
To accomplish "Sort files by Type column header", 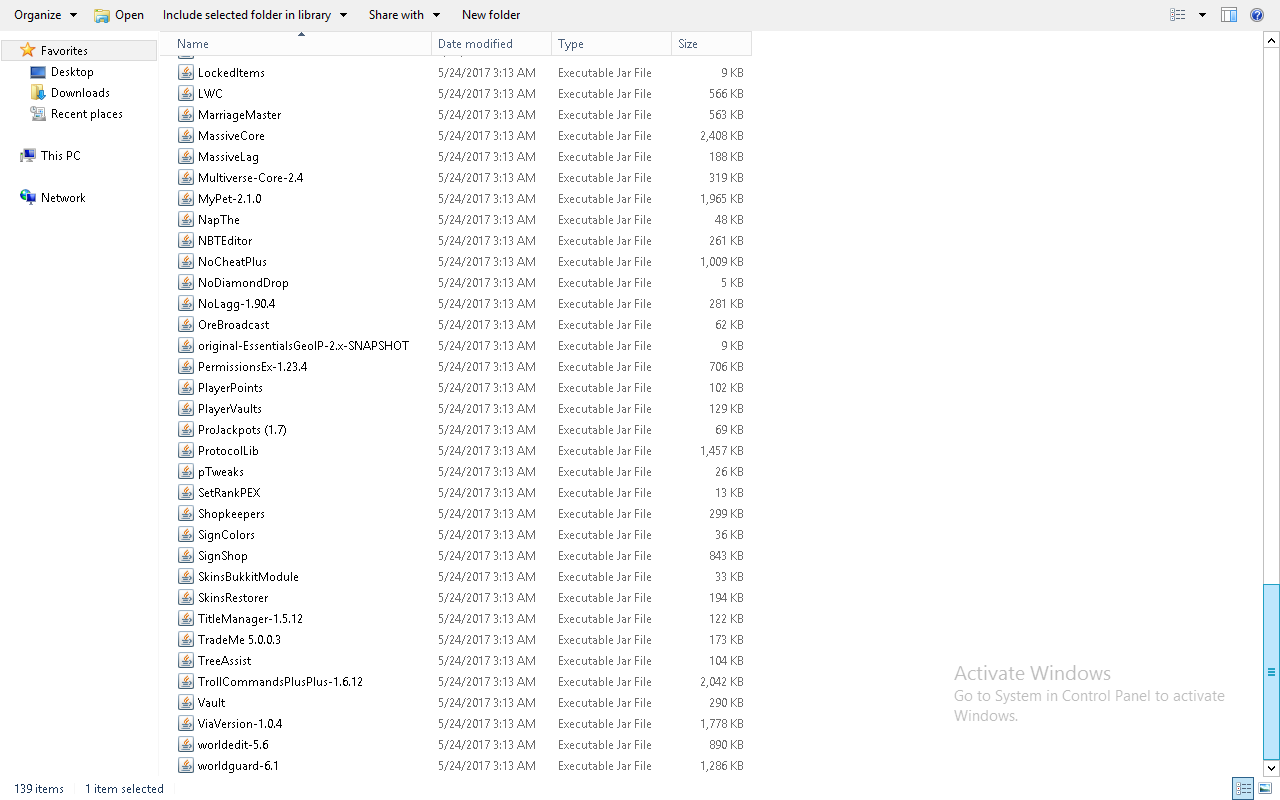I will pos(612,44).
